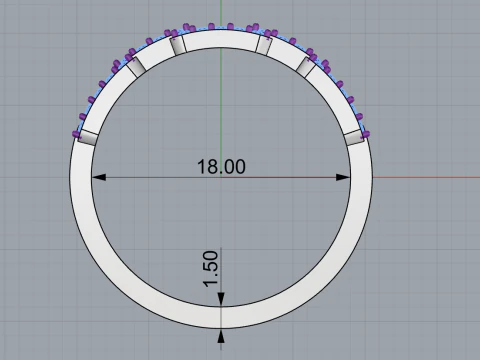Select the 18.00 diameter dimension text
Screen dimensions: 480x360
pos(221,167)
